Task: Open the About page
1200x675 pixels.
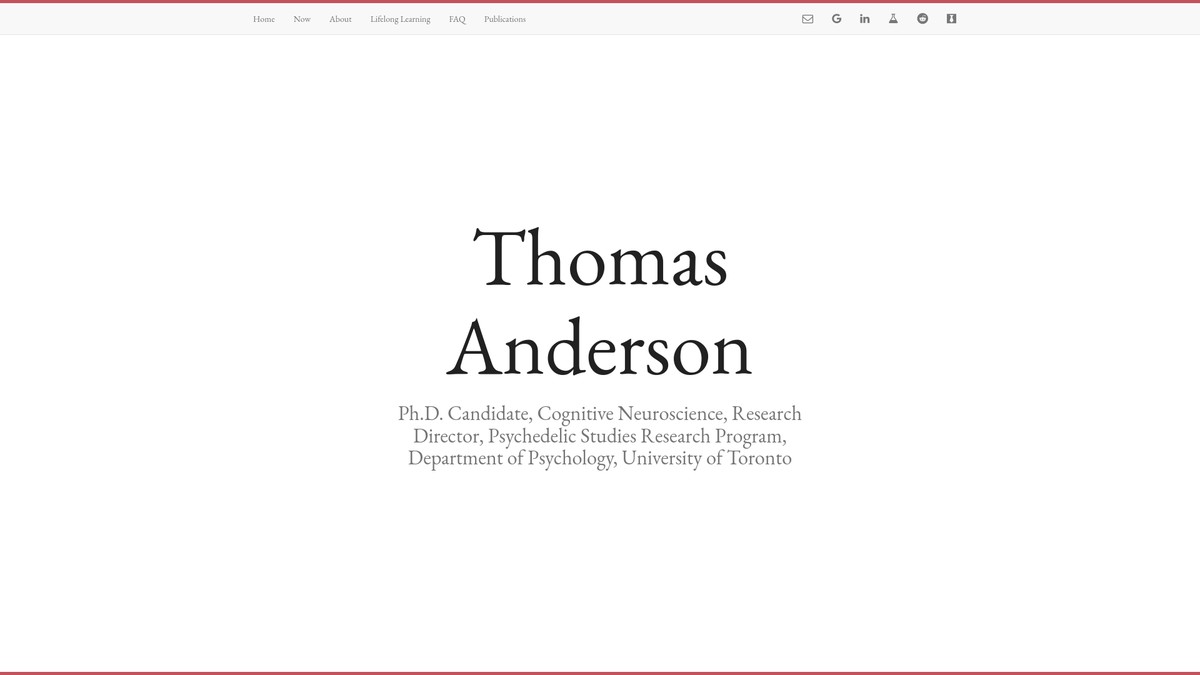Action: 340,19
